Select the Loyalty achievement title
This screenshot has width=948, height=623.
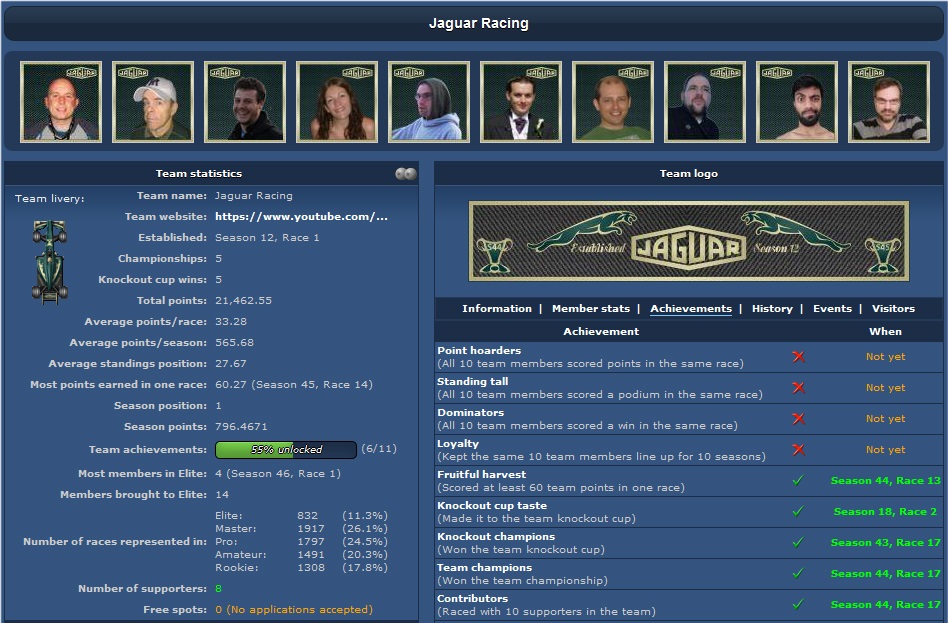458,443
